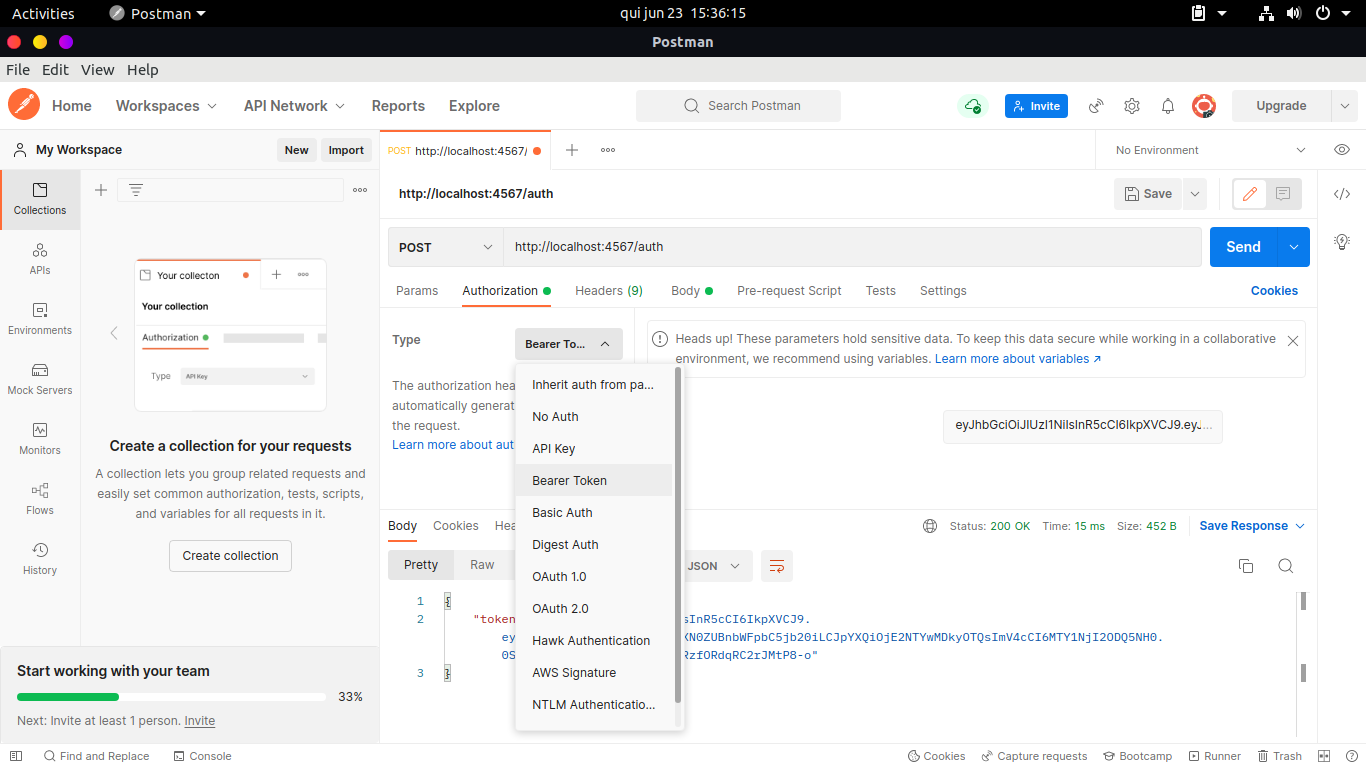
Task: Open the Console in status bar
Action: pos(202,756)
